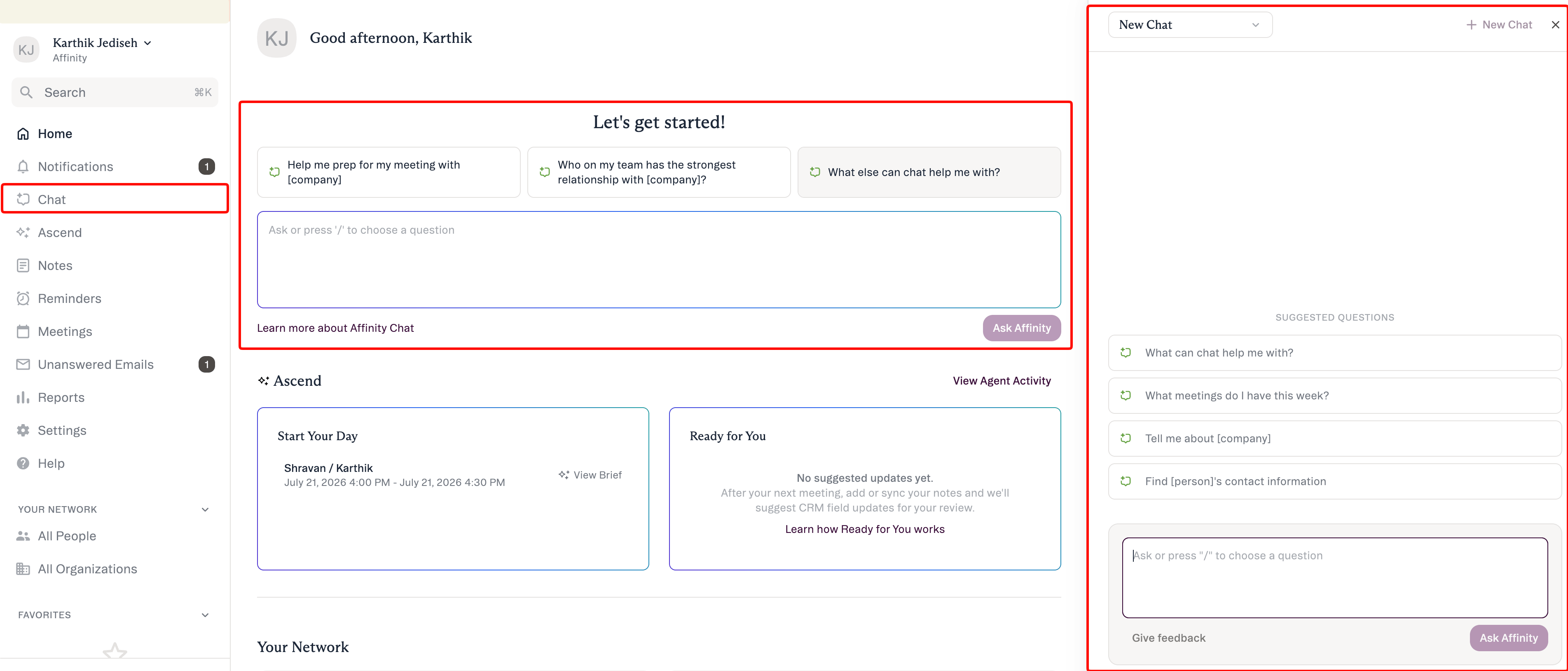Click View Brief for Shravan / Karthik meeting

pos(590,474)
